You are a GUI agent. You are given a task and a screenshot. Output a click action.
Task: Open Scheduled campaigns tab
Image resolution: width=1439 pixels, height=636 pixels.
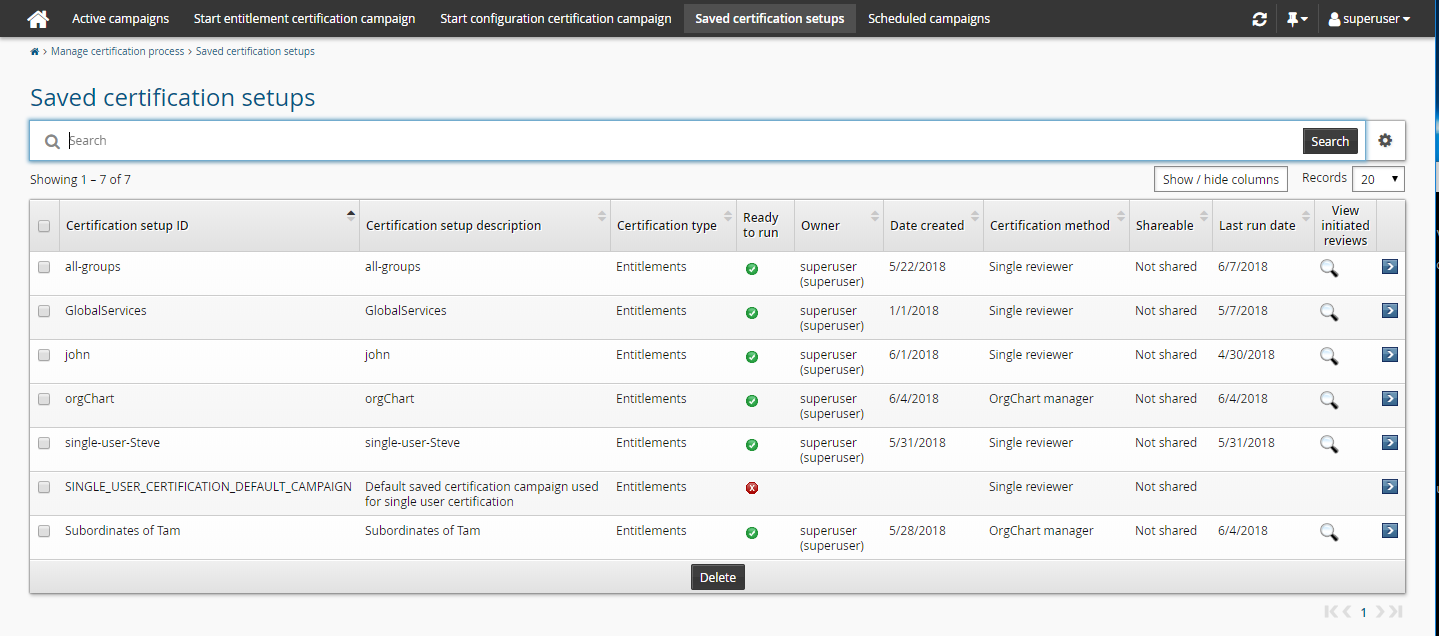point(928,19)
